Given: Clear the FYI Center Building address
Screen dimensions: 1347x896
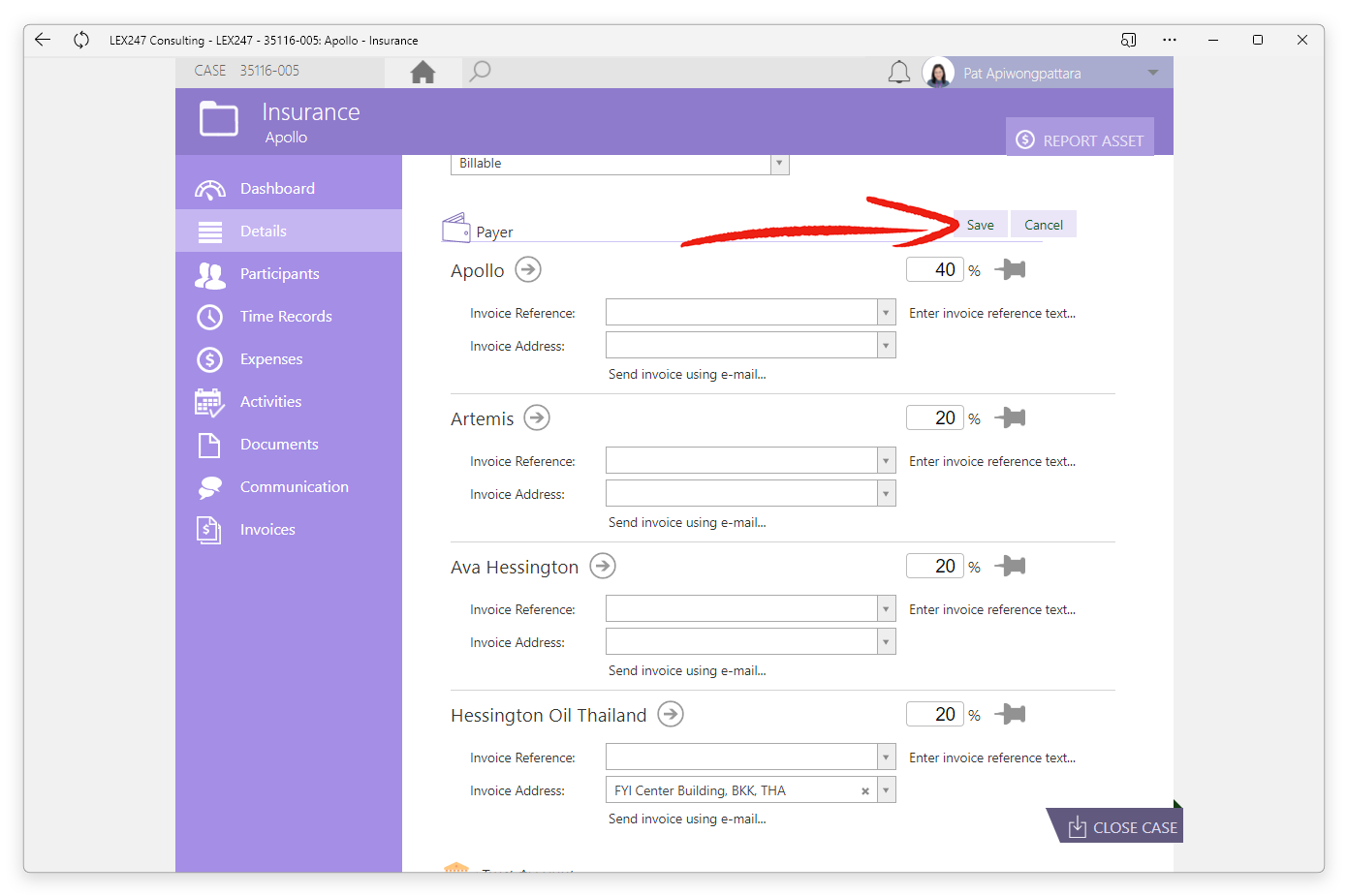Looking at the screenshot, I should pyautogui.click(x=865, y=790).
